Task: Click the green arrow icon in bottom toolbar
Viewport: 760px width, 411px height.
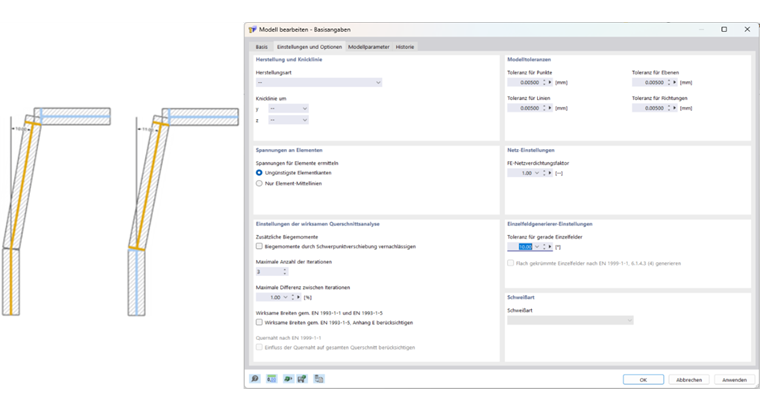Action: point(288,379)
